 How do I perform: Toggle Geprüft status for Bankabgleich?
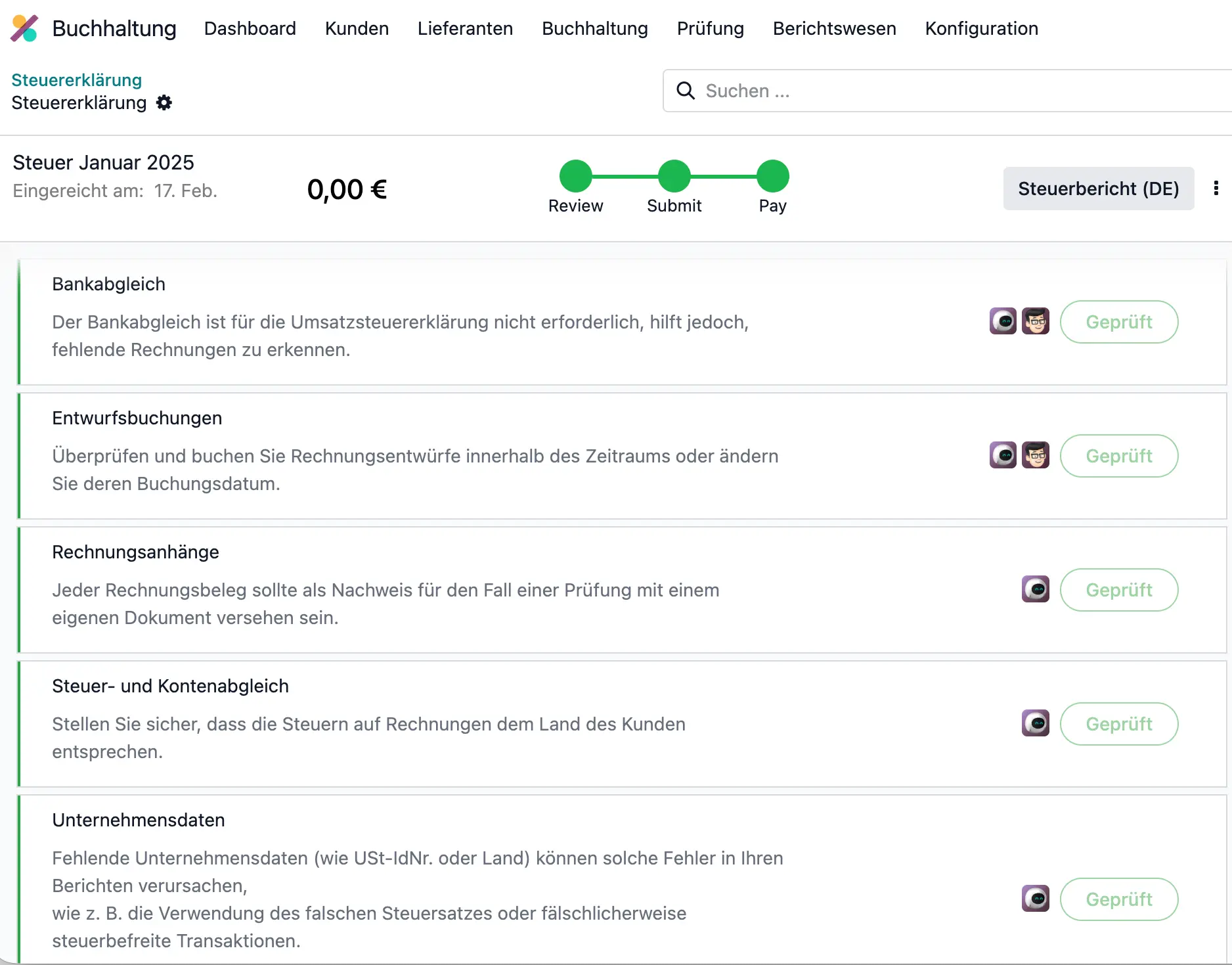click(1119, 322)
